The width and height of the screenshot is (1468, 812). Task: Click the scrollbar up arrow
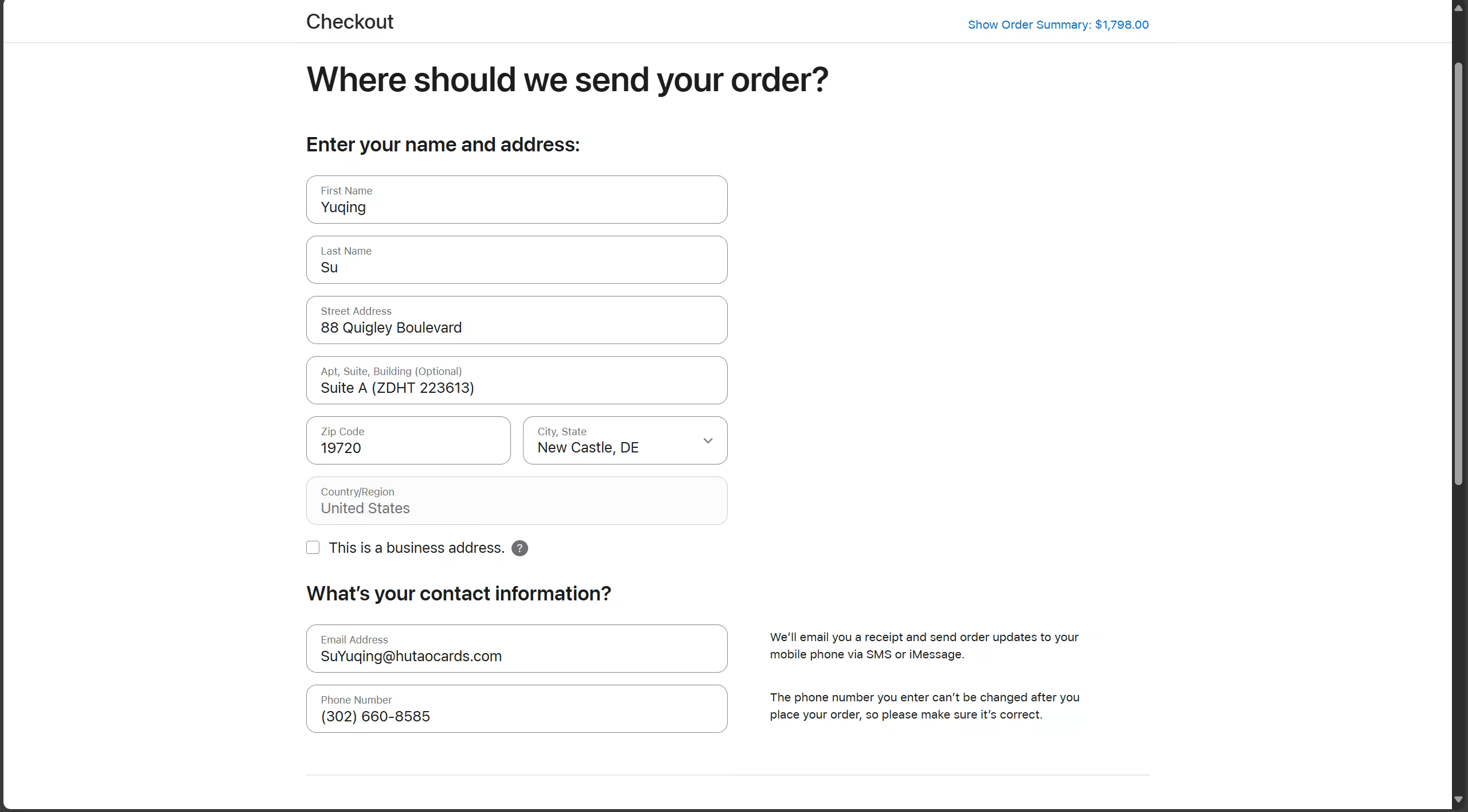click(1458, 8)
